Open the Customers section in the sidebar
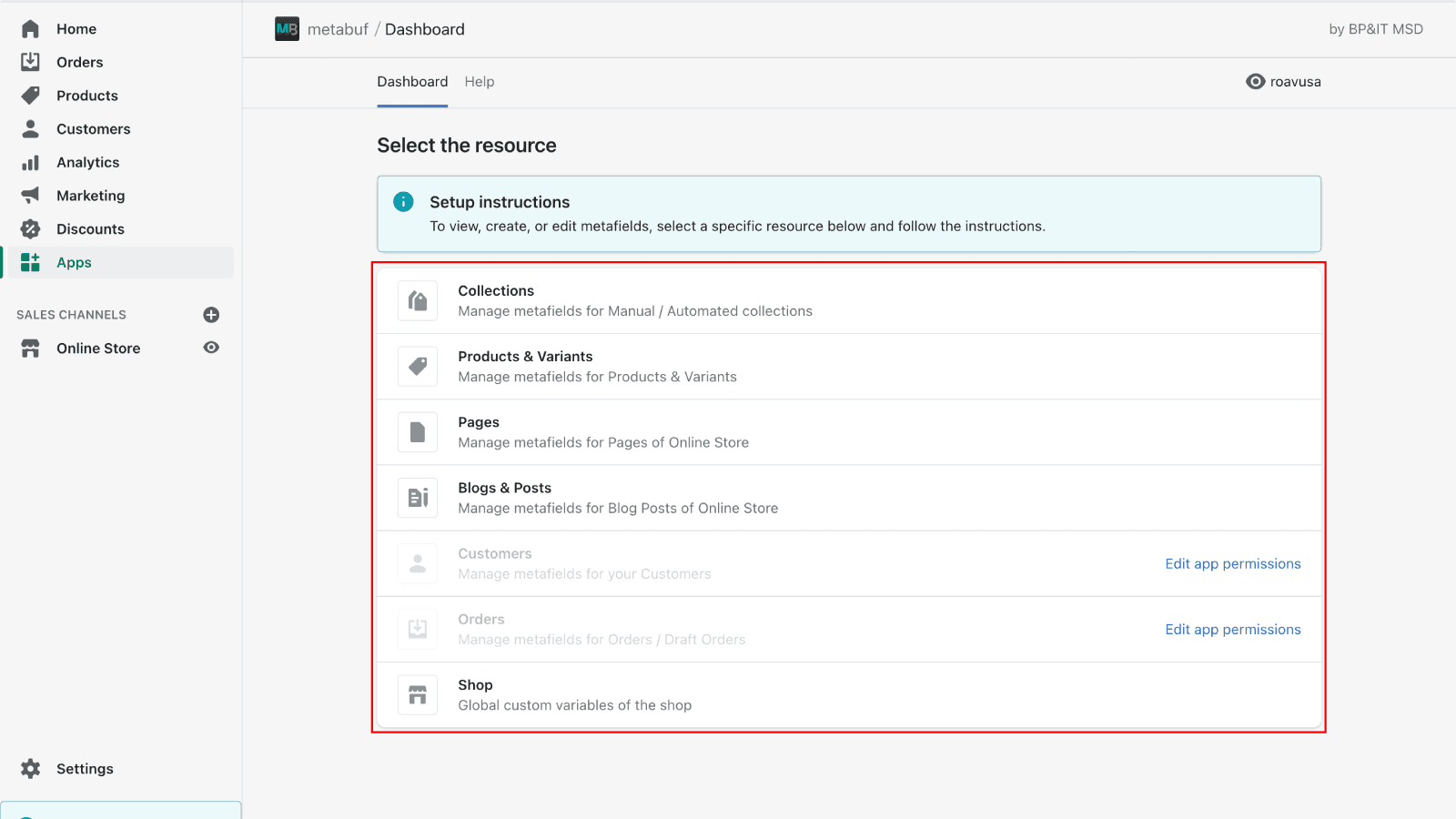Viewport: 1456px width, 819px height. point(30,128)
